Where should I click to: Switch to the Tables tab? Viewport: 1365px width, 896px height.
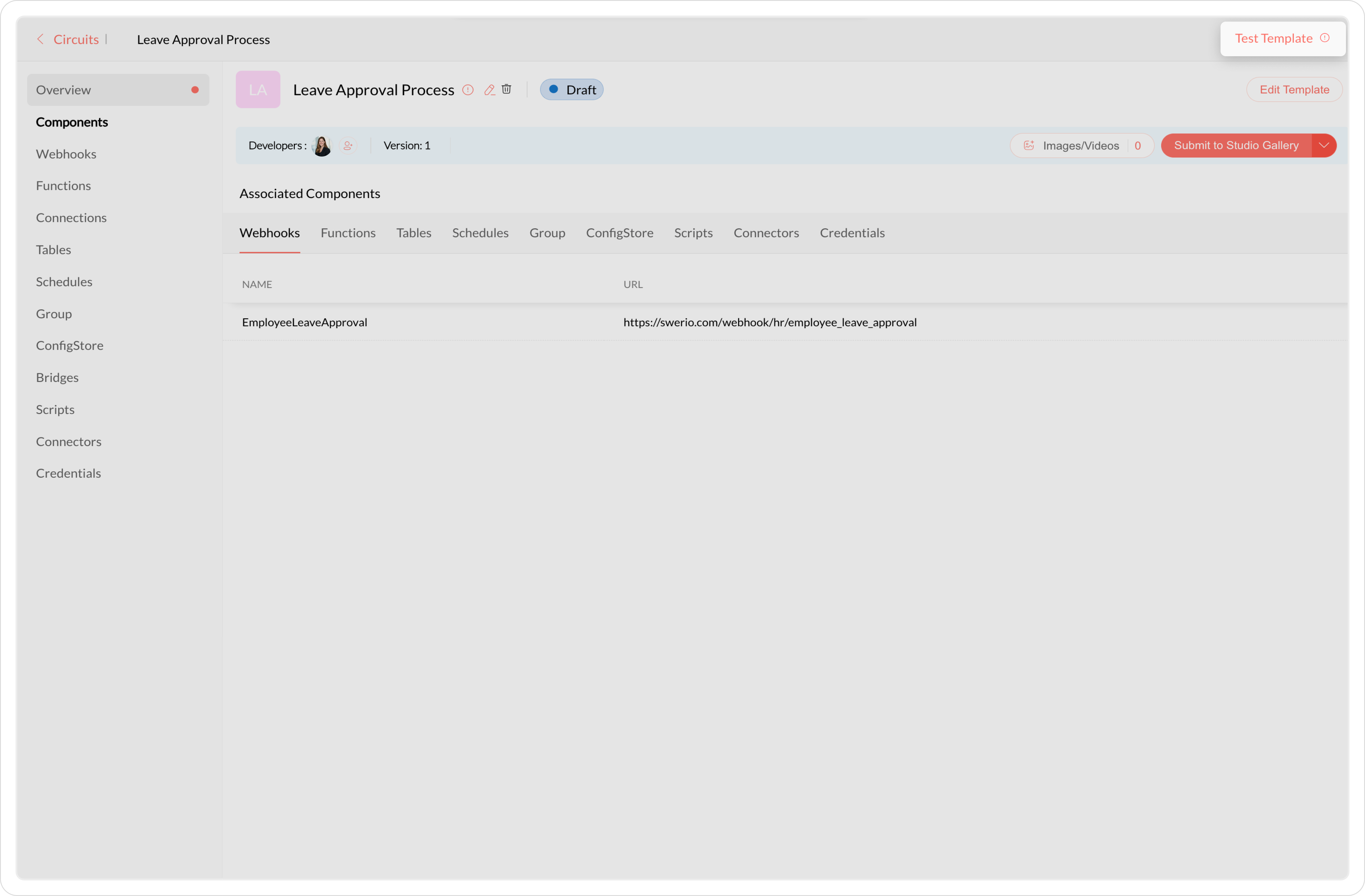point(414,233)
